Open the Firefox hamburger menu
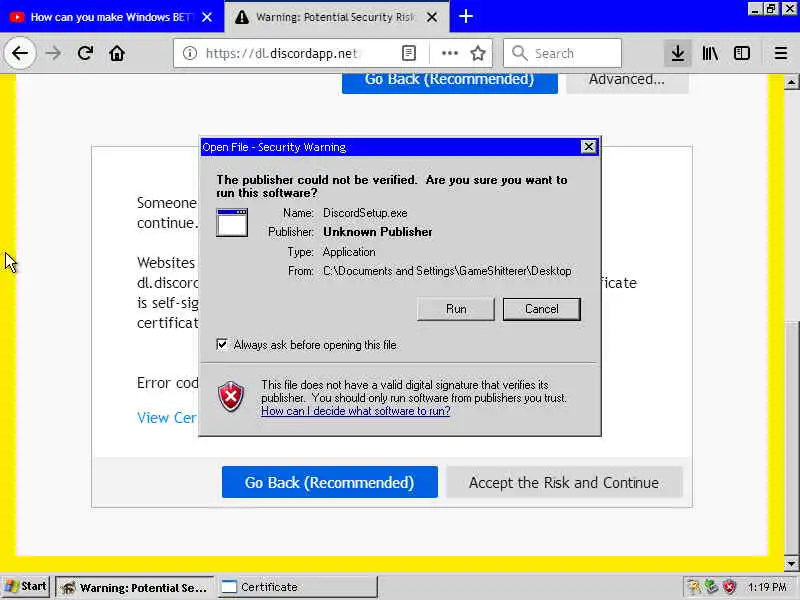The width and height of the screenshot is (800, 600). pos(780,53)
